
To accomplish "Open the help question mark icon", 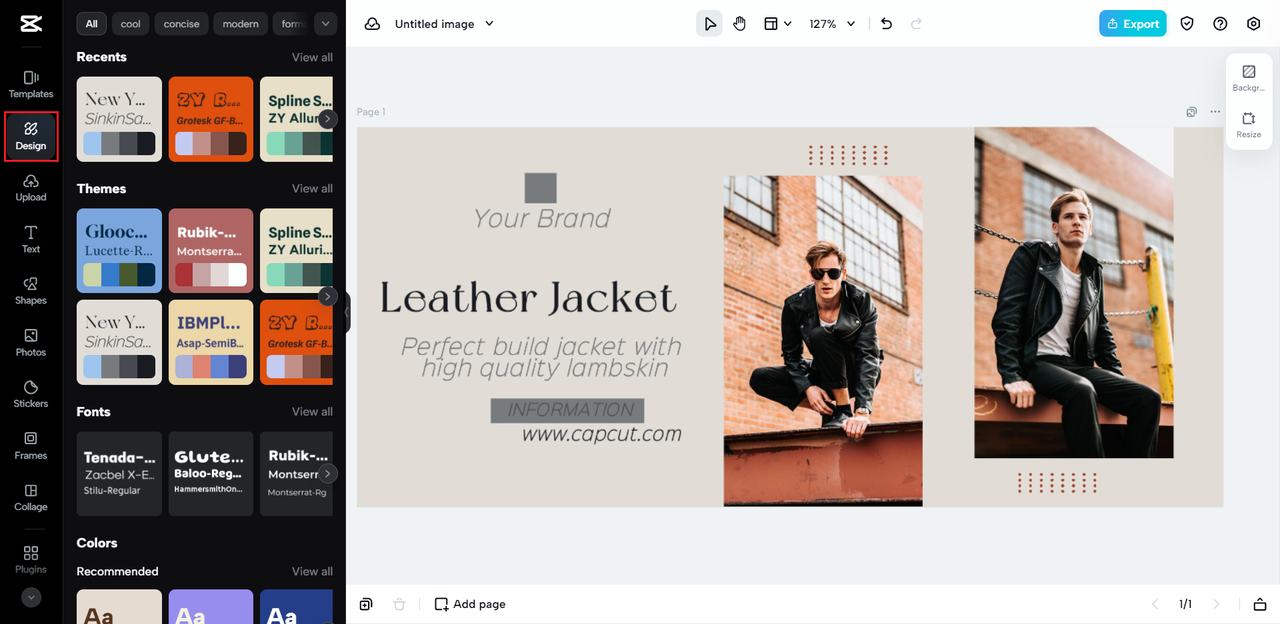I will 1220,24.
